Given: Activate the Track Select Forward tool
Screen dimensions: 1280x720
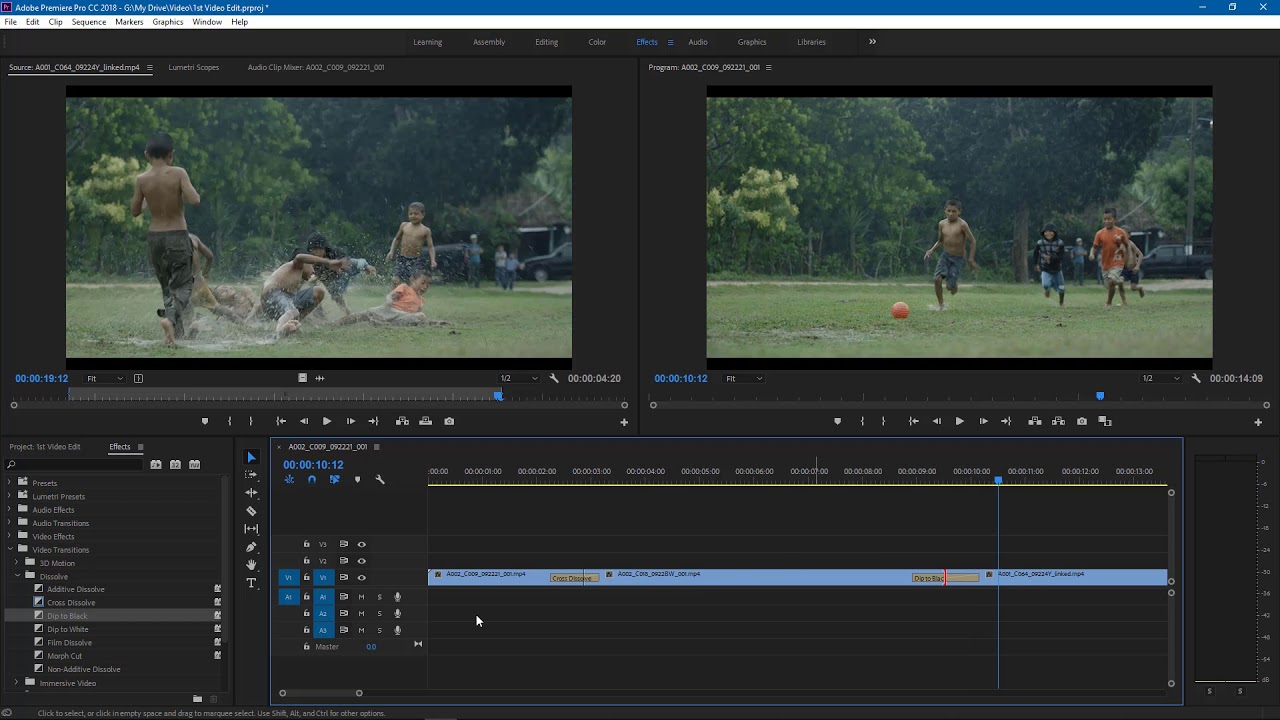Looking at the screenshot, I should (x=251, y=475).
